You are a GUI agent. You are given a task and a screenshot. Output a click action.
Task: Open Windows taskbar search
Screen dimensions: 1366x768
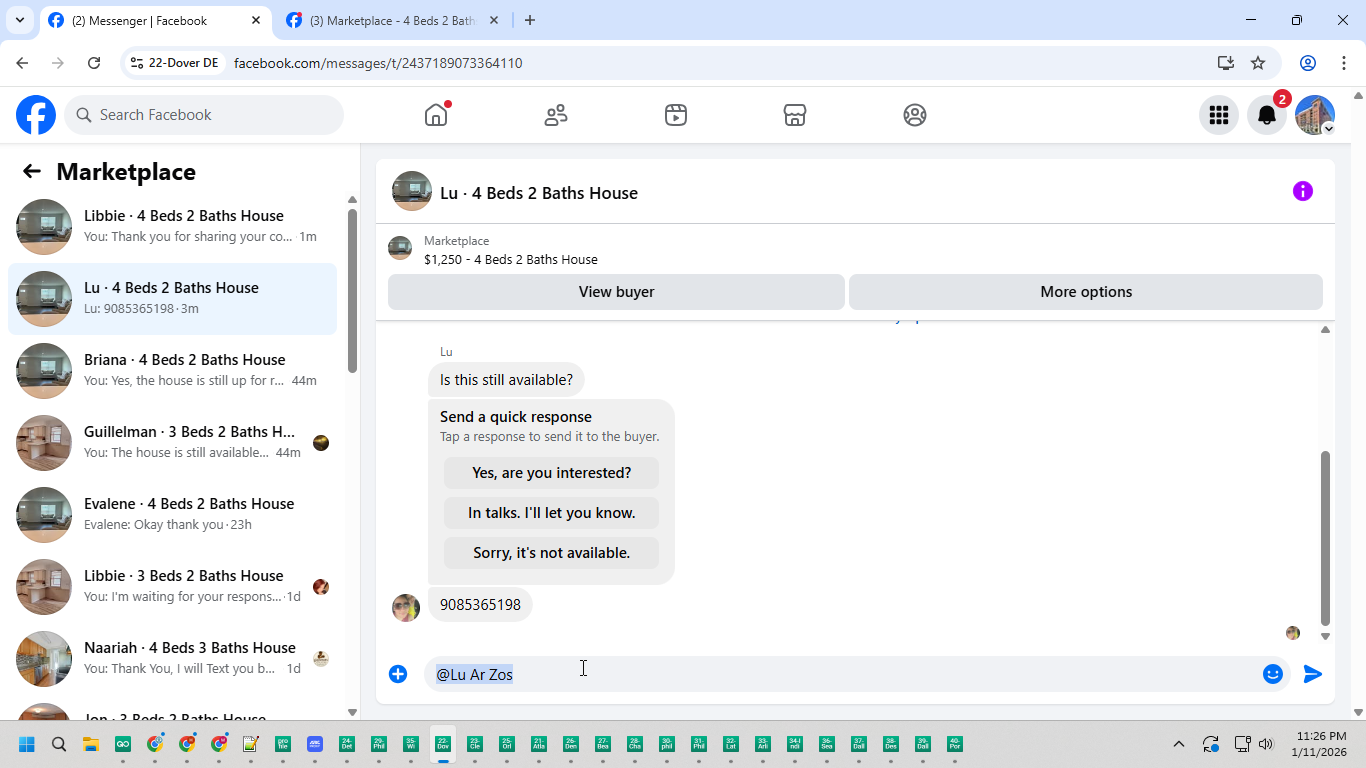tap(58, 744)
